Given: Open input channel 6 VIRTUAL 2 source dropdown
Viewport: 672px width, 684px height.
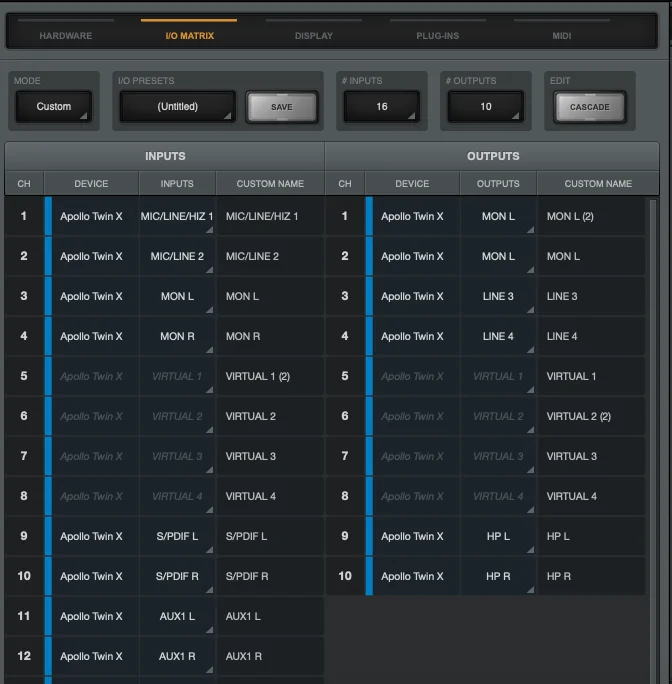Looking at the screenshot, I should 177,416.
